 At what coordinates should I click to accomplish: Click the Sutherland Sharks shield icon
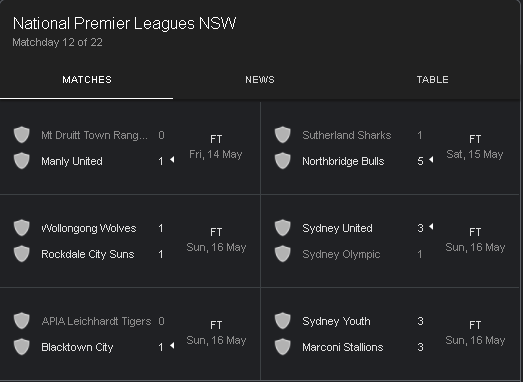[x=283, y=135]
